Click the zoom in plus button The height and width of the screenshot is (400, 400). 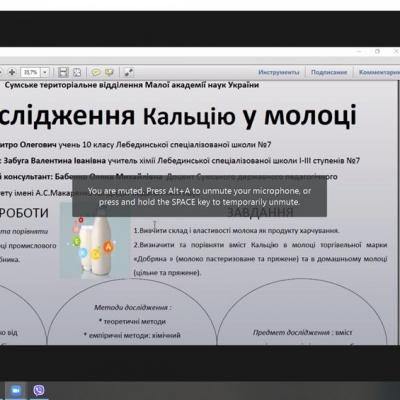tap(12, 72)
